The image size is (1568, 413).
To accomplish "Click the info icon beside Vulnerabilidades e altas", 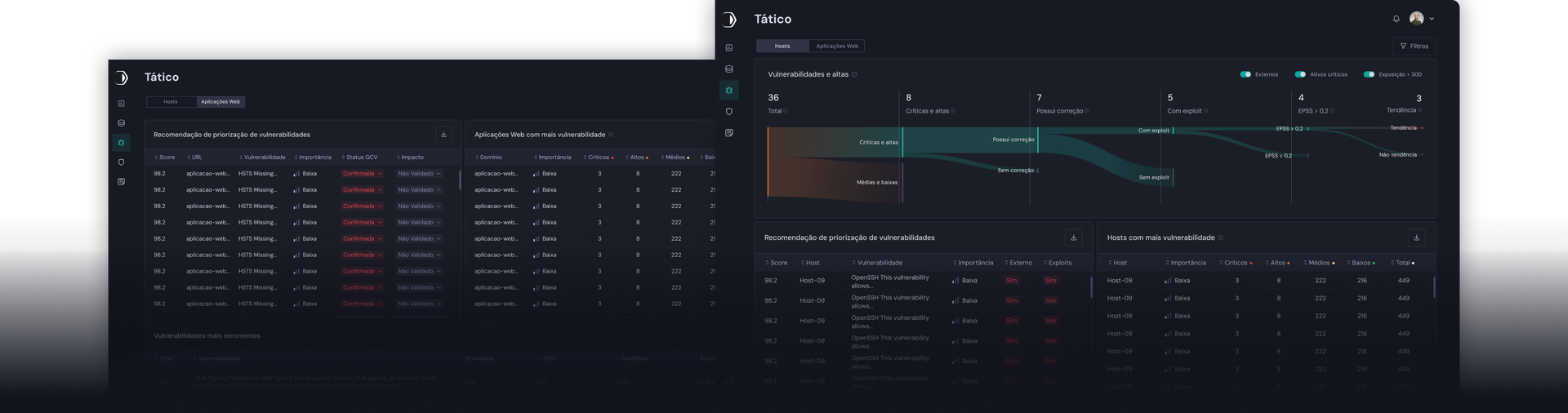I will pos(854,74).
